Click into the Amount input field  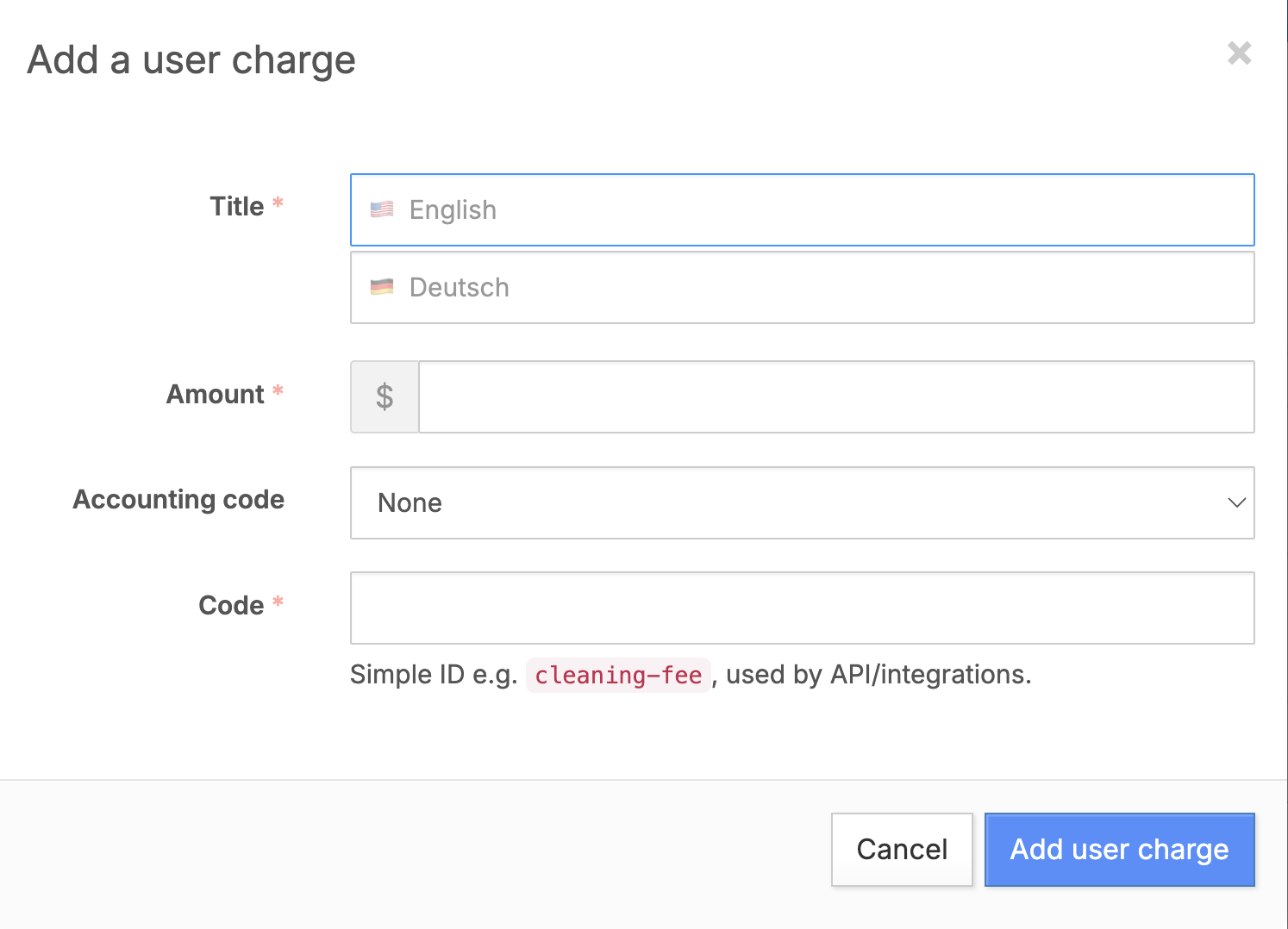coord(835,396)
